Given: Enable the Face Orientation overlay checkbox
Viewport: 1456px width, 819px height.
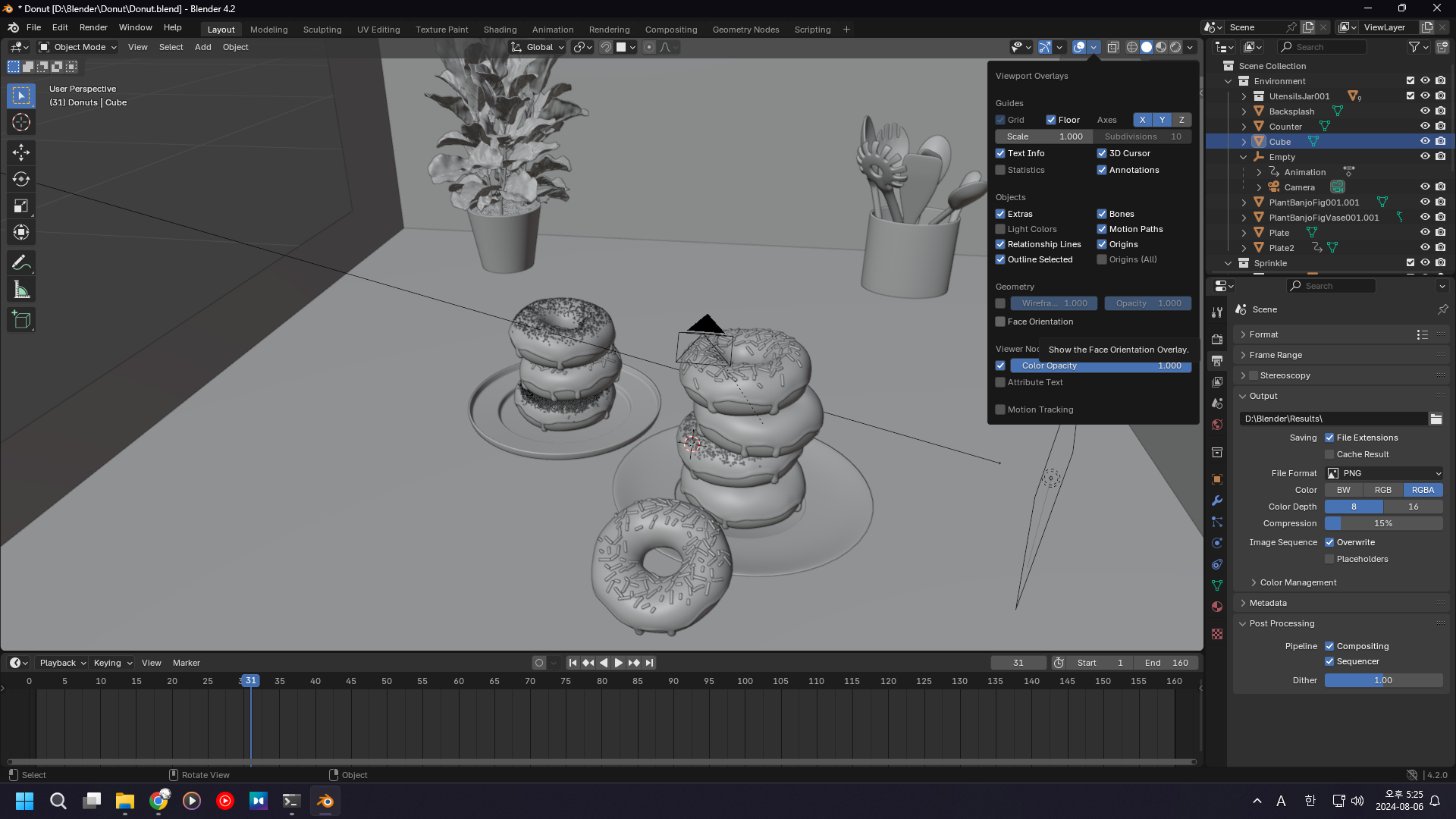Looking at the screenshot, I should 1000,322.
